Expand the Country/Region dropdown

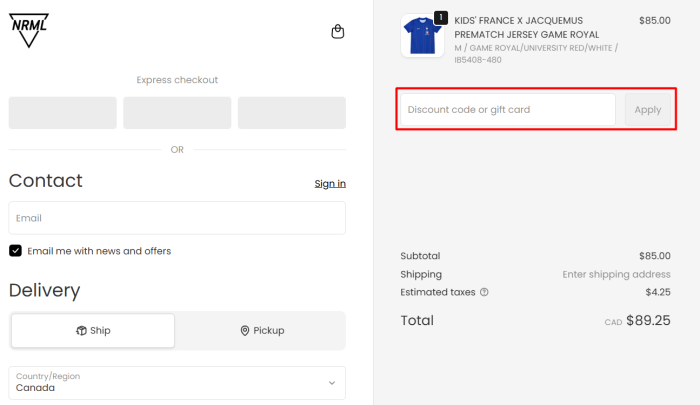pos(177,383)
